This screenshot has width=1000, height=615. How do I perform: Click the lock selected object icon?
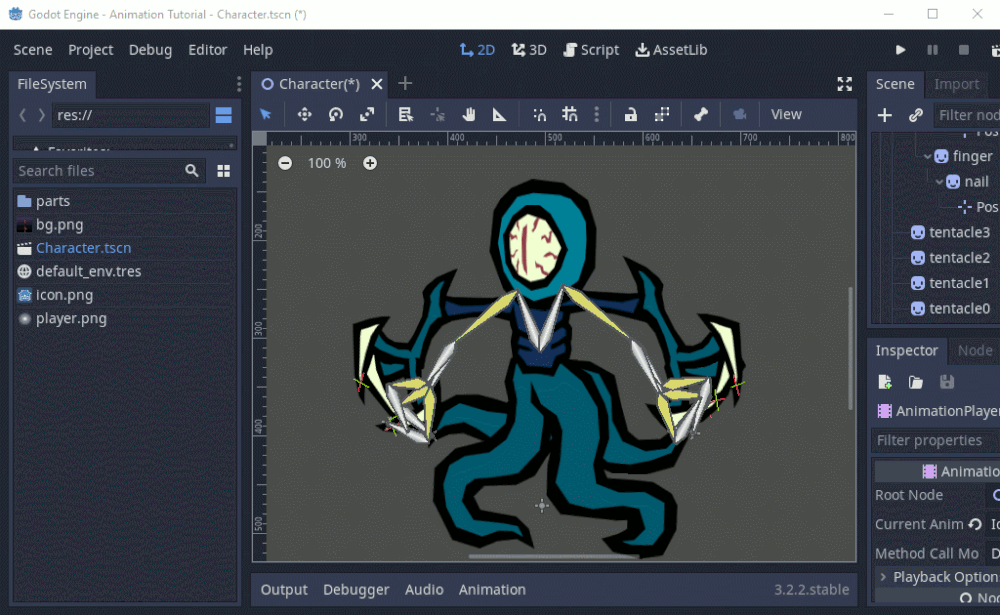(630, 114)
